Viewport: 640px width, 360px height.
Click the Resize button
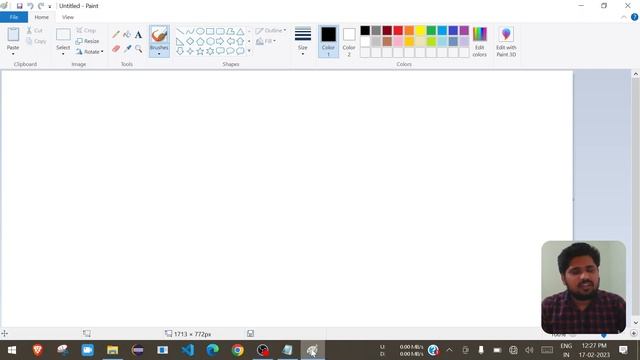click(x=87, y=41)
